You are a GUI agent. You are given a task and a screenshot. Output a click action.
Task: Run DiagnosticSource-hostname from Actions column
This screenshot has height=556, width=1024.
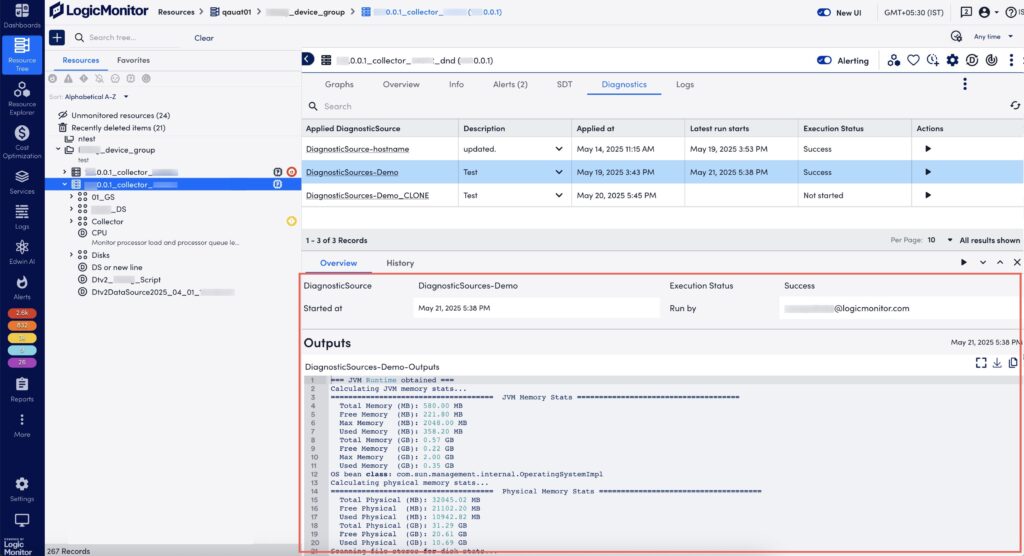[x=928, y=149]
